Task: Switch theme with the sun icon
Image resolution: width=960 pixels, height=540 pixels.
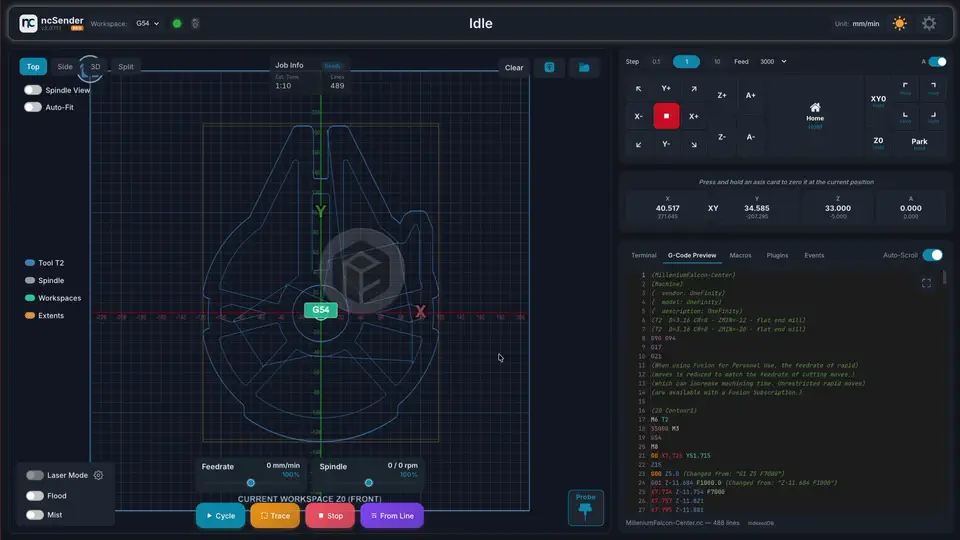Action: coord(899,23)
